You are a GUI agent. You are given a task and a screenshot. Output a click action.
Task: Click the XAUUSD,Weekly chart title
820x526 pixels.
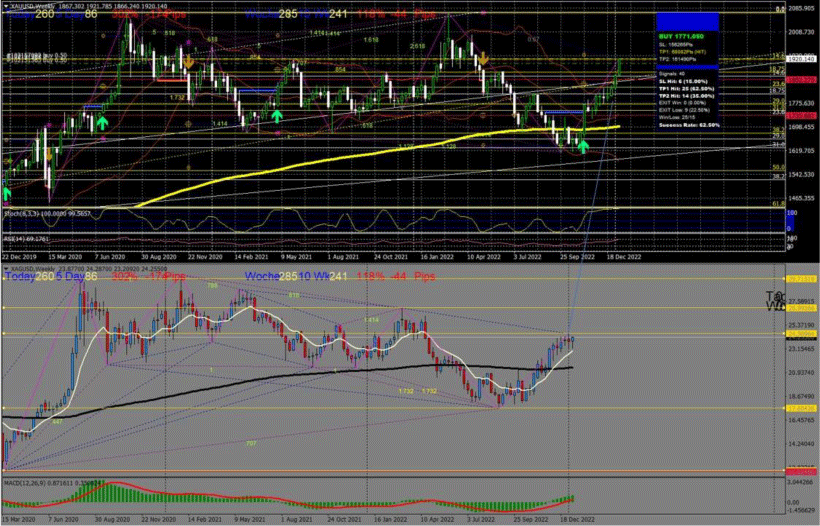tap(30, 5)
